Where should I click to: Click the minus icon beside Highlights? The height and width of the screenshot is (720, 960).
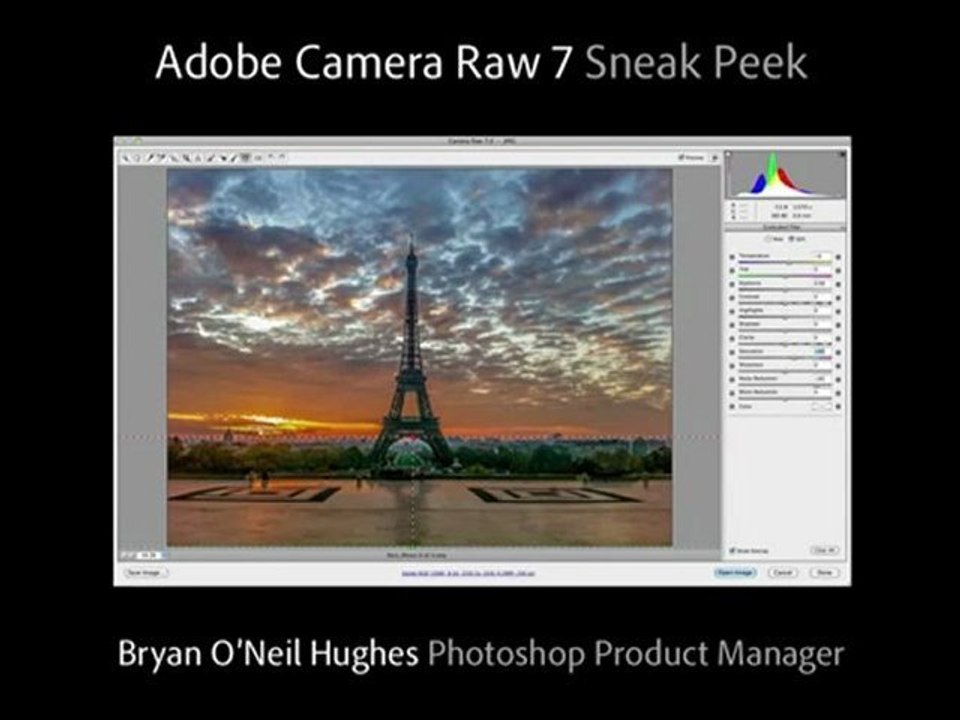(732, 312)
